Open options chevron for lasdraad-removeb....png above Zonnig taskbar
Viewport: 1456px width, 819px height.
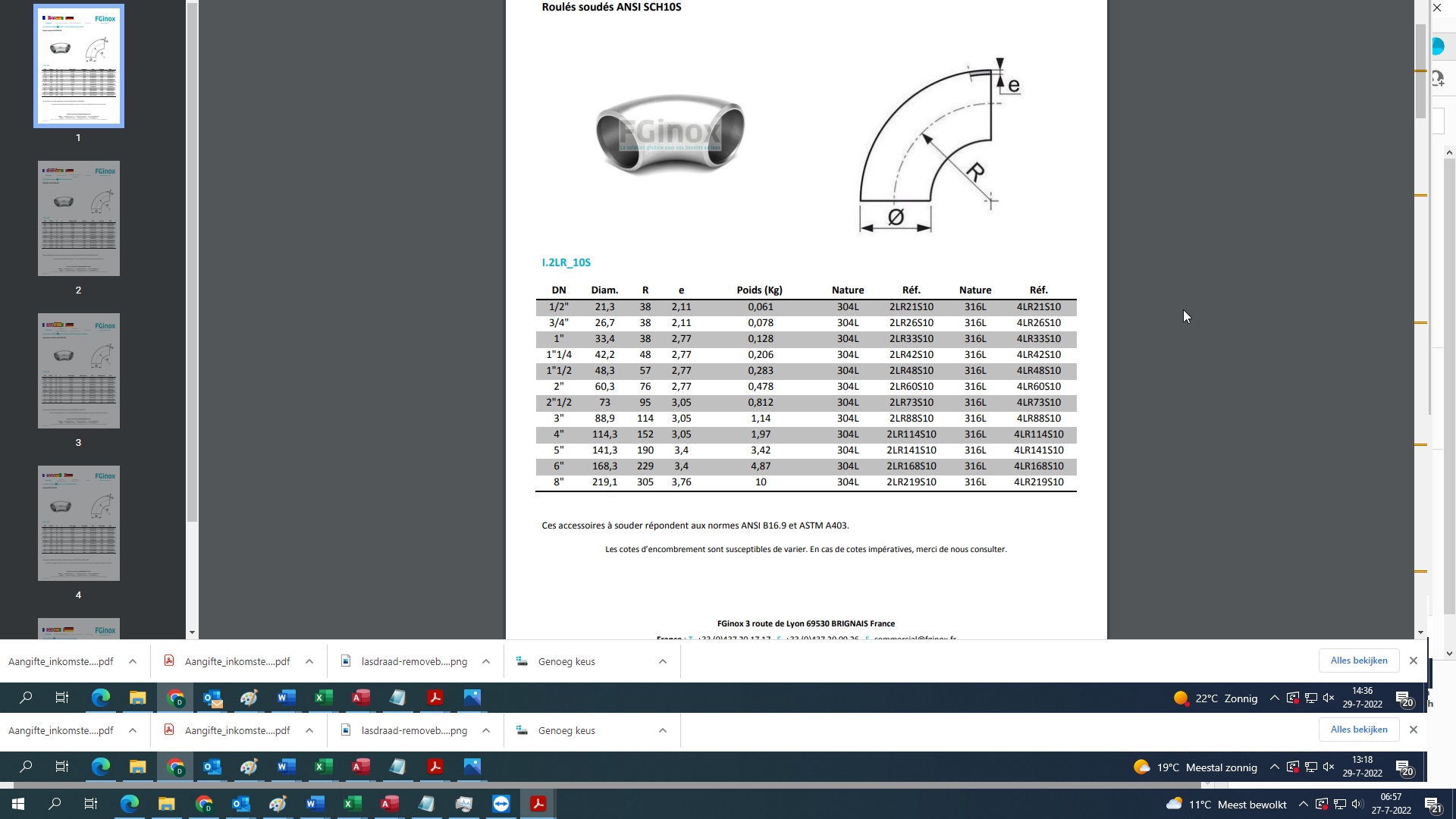point(486,661)
